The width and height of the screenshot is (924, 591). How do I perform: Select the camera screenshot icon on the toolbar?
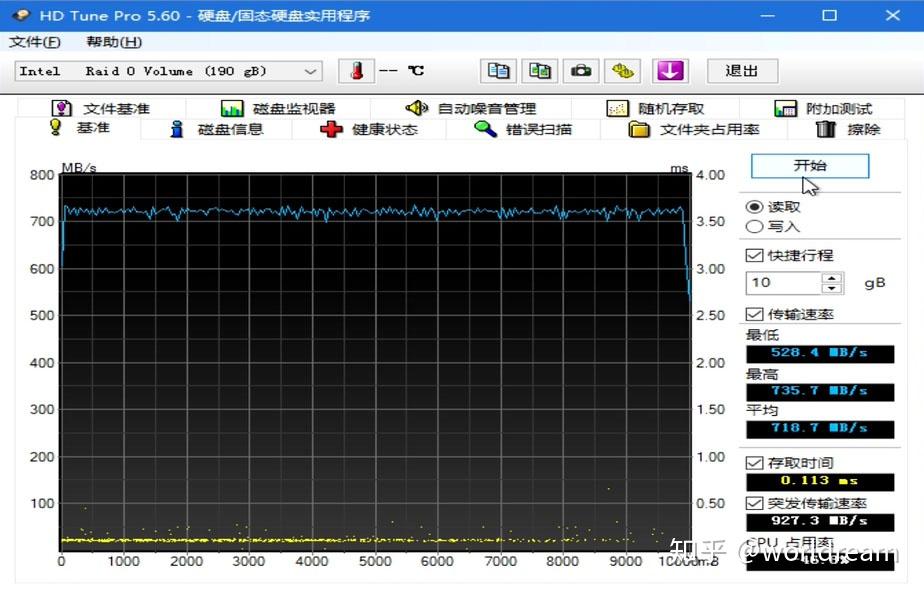point(580,71)
